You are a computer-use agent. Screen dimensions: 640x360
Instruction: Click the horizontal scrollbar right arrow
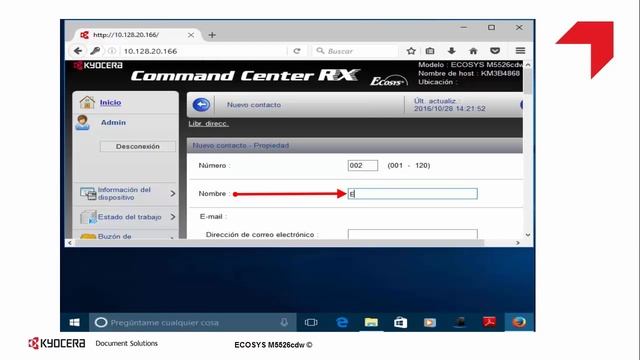point(518,243)
